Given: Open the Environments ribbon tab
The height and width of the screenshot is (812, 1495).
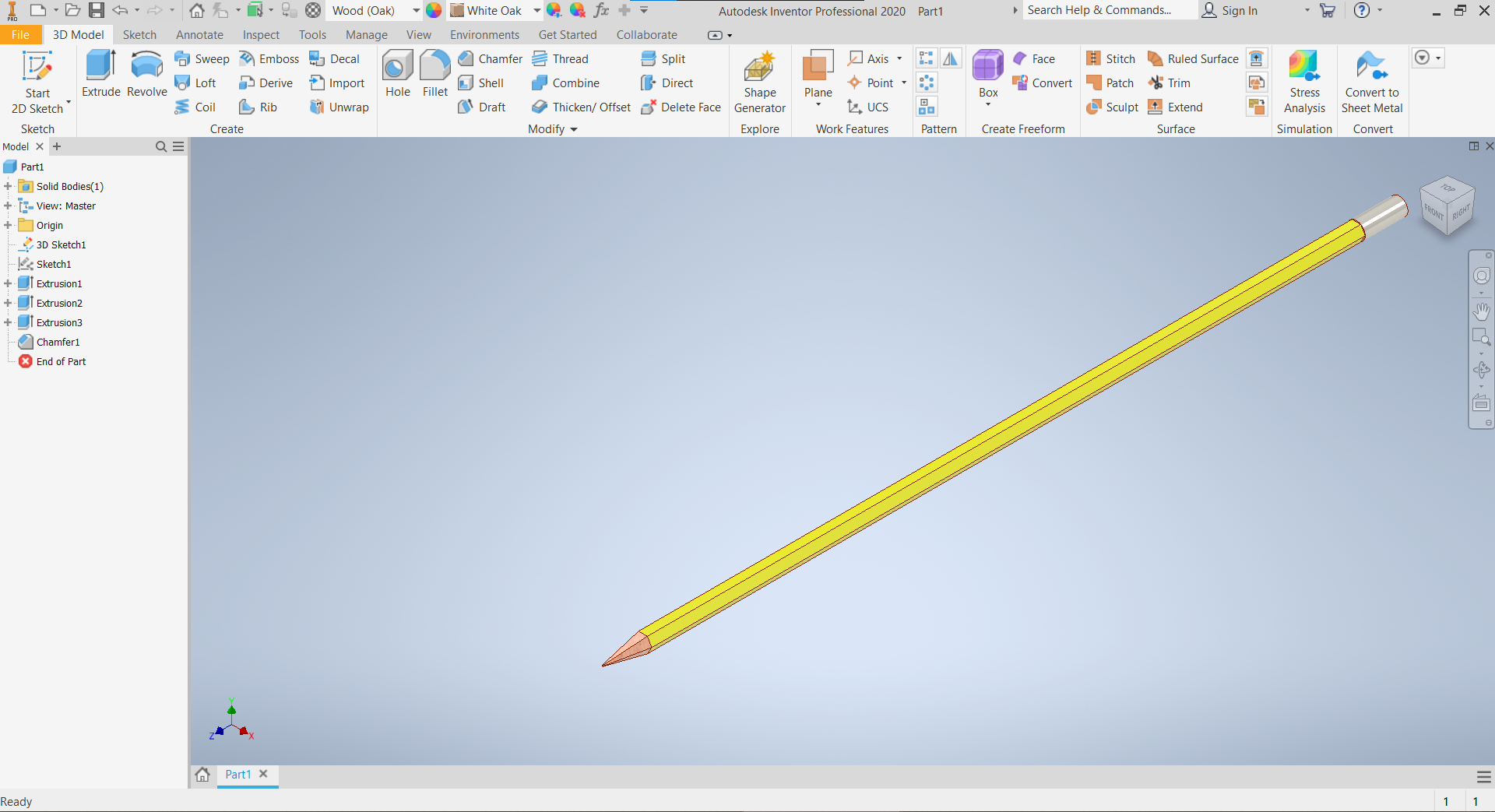Looking at the screenshot, I should (x=484, y=35).
